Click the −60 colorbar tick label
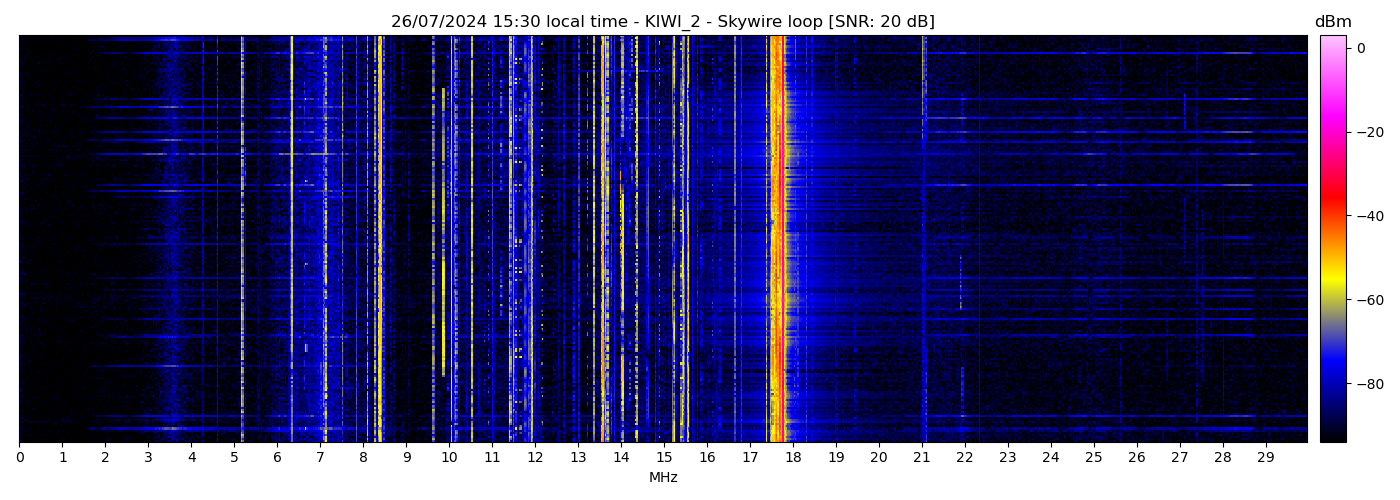The height and width of the screenshot is (500, 1400). (1369, 300)
